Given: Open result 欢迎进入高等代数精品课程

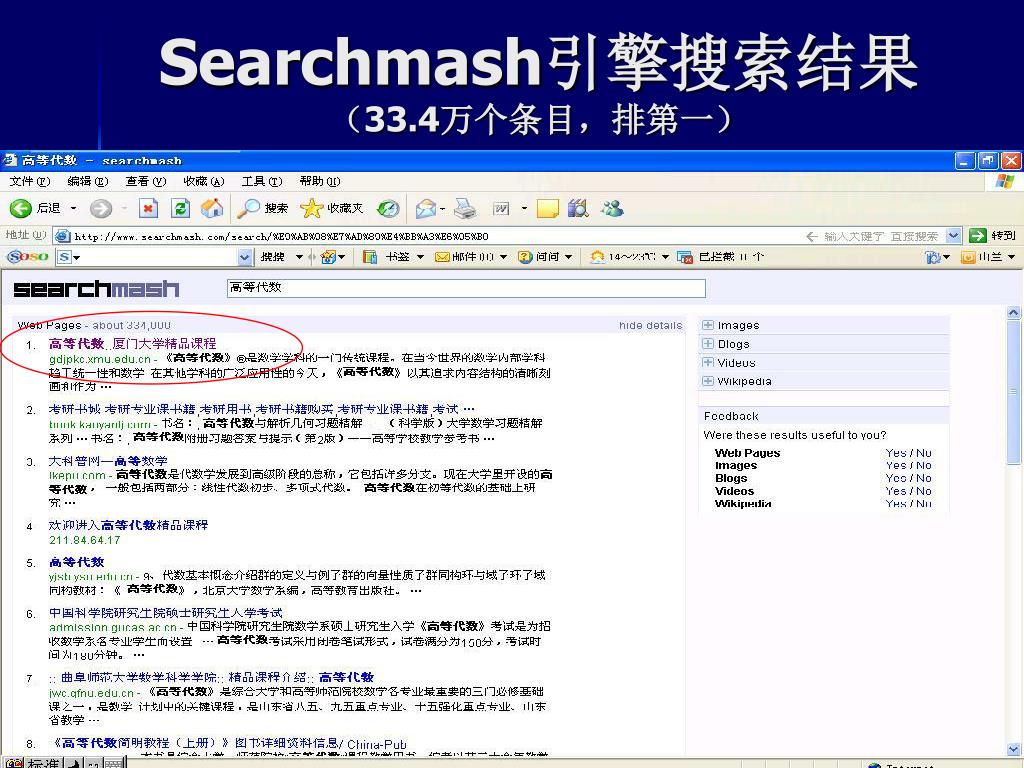Looking at the screenshot, I should pyautogui.click(x=128, y=524).
